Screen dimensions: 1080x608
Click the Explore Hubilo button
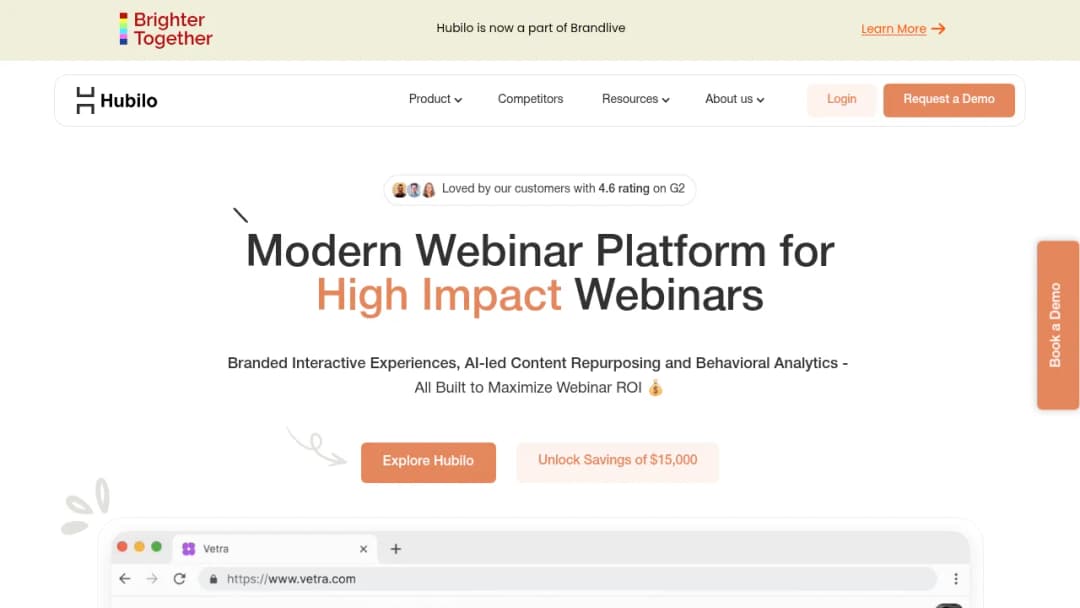coord(428,462)
